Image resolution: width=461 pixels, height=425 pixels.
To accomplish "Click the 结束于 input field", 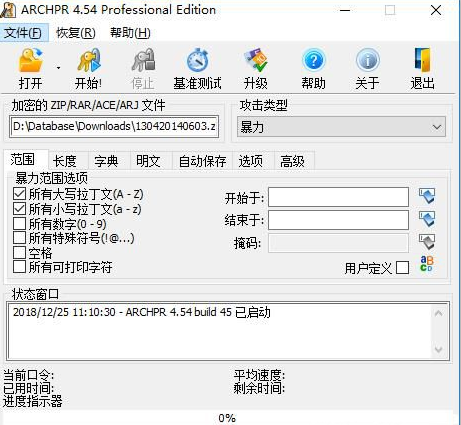I will 338,220.
